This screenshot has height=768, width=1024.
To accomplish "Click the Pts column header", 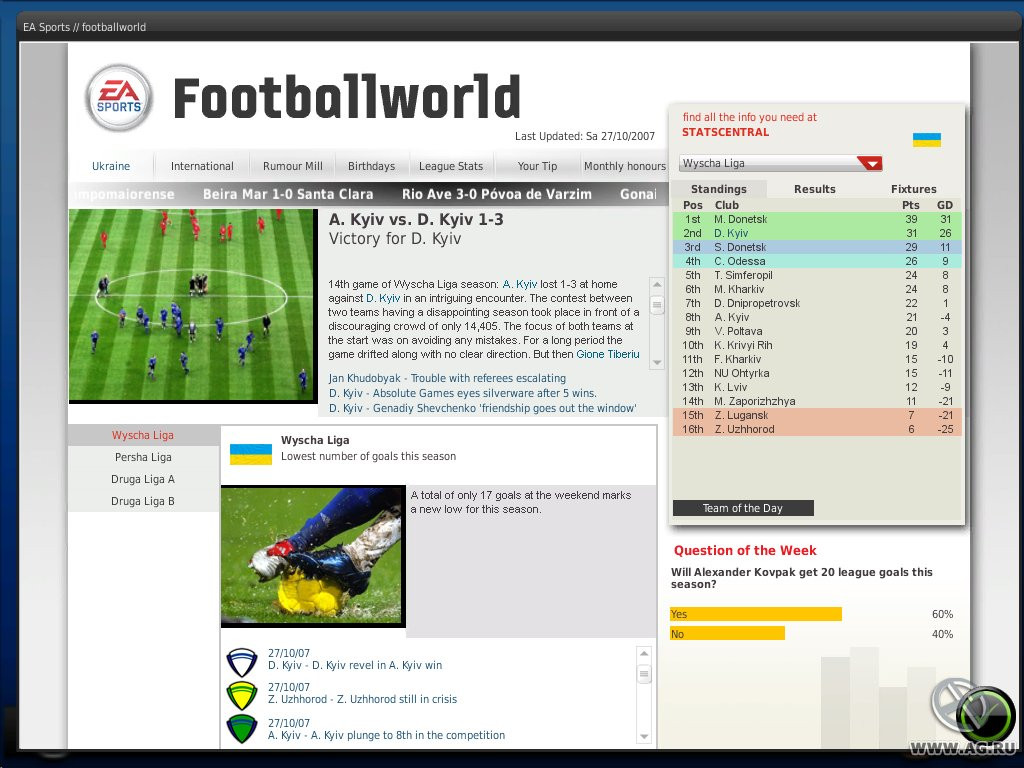I will [911, 205].
